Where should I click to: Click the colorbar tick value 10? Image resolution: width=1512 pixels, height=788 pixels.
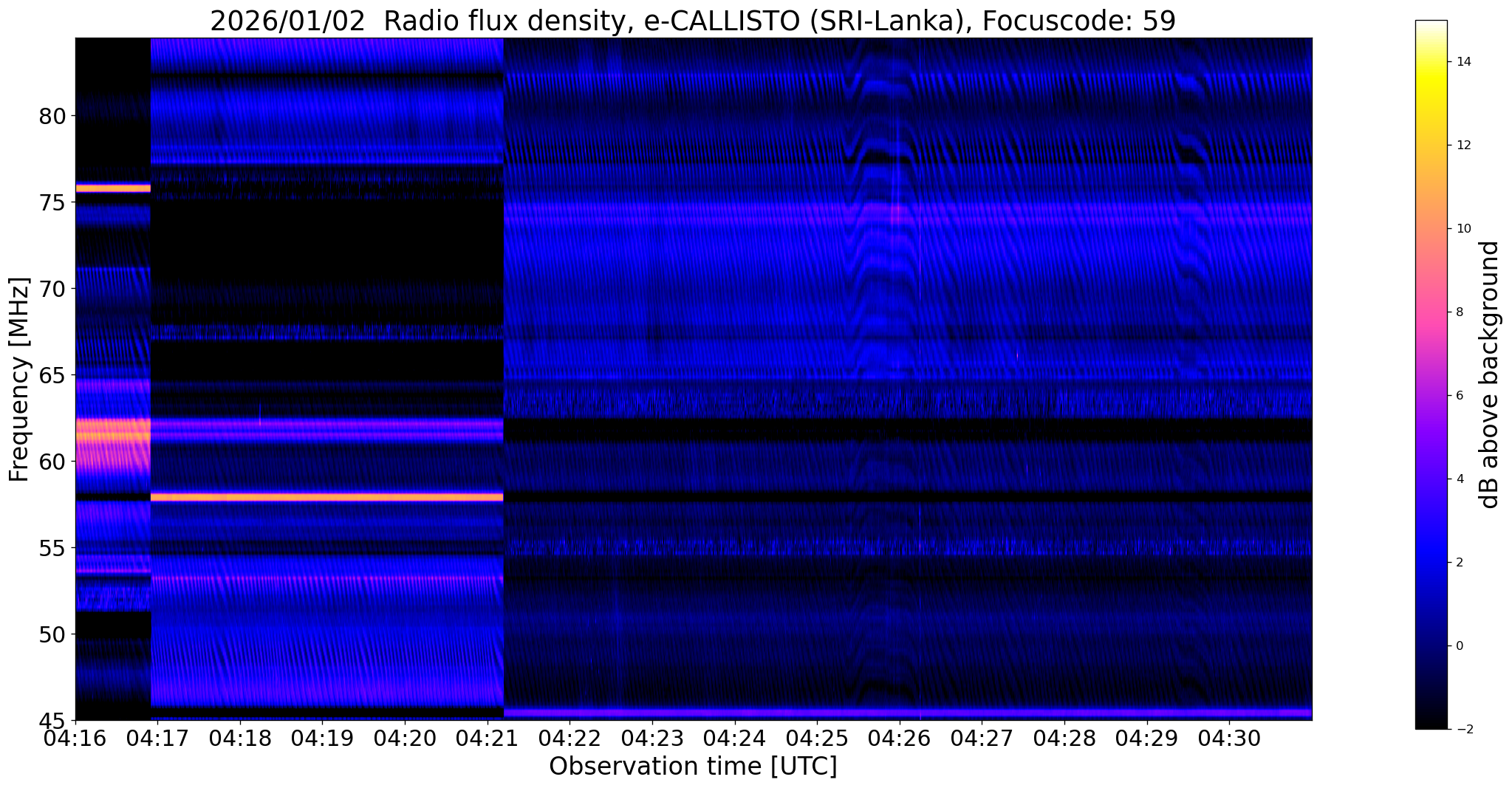1463,229
